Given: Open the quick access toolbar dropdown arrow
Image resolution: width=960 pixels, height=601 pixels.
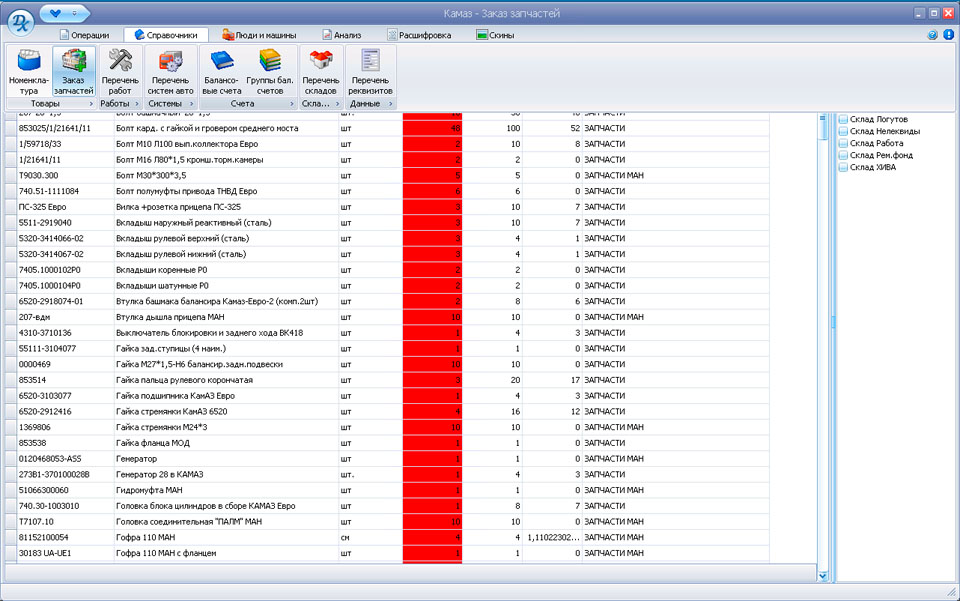Looking at the screenshot, I should (x=75, y=13).
